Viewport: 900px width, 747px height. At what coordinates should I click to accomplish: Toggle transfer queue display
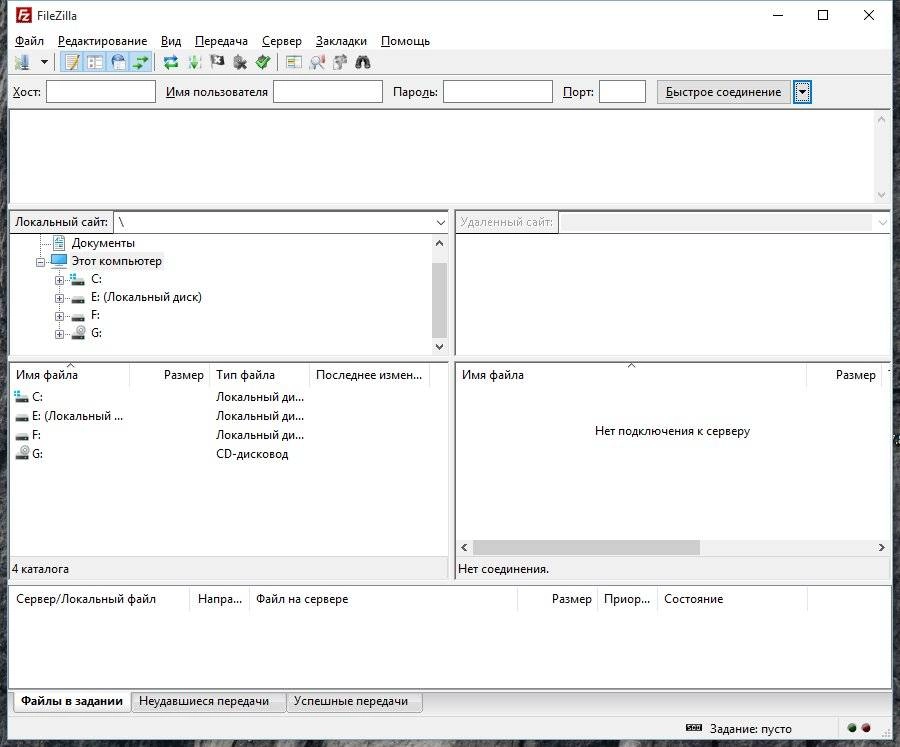tap(141, 62)
